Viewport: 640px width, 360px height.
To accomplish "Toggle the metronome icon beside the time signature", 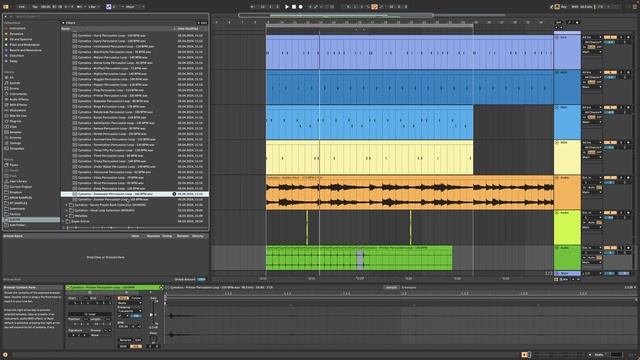I will click(x=80, y=7).
